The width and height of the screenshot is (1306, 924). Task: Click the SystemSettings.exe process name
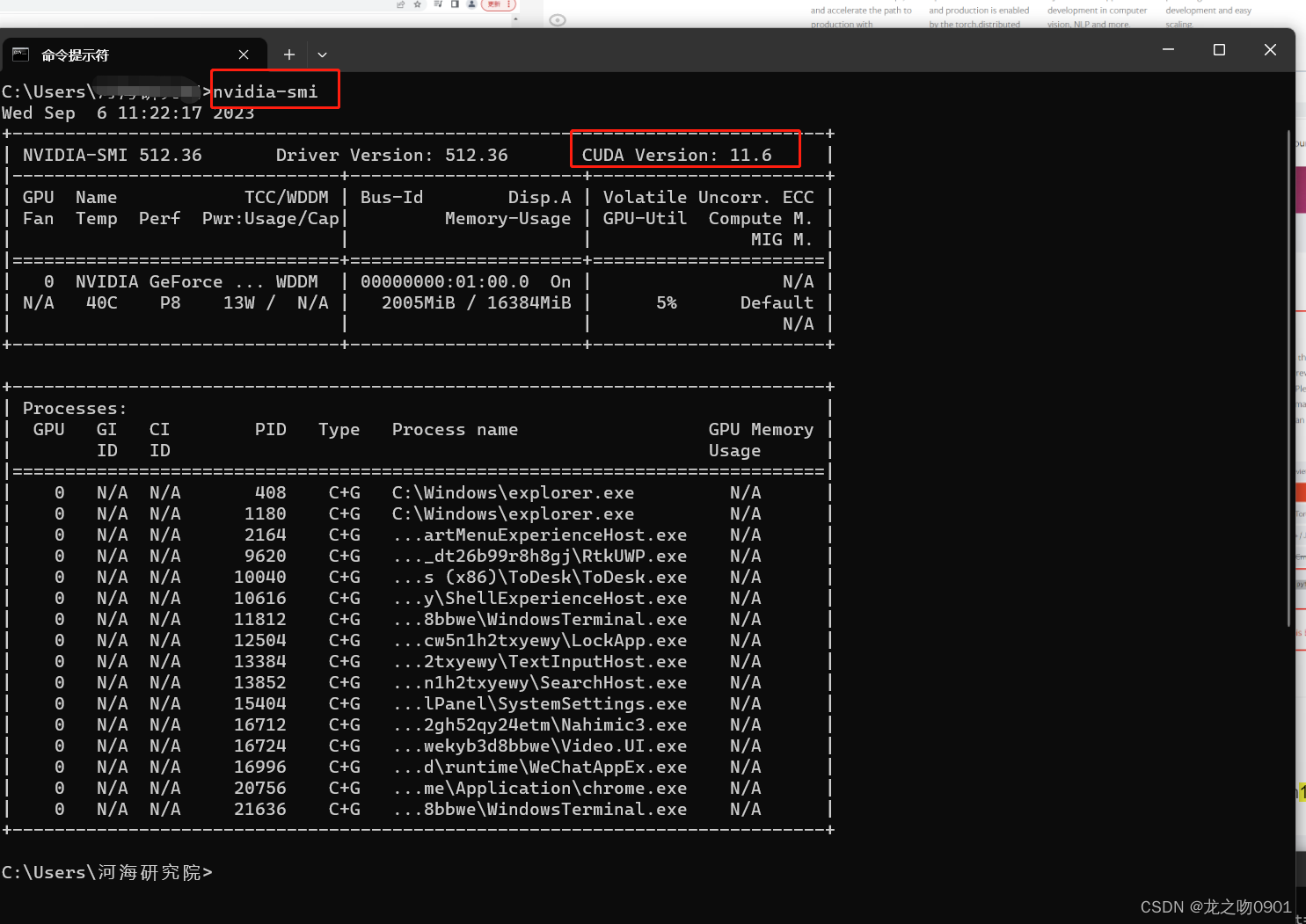[540, 703]
